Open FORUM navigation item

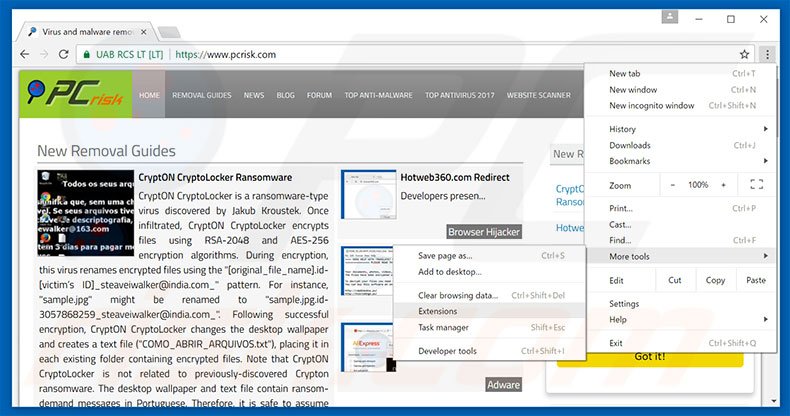pyautogui.click(x=319, y=95)
